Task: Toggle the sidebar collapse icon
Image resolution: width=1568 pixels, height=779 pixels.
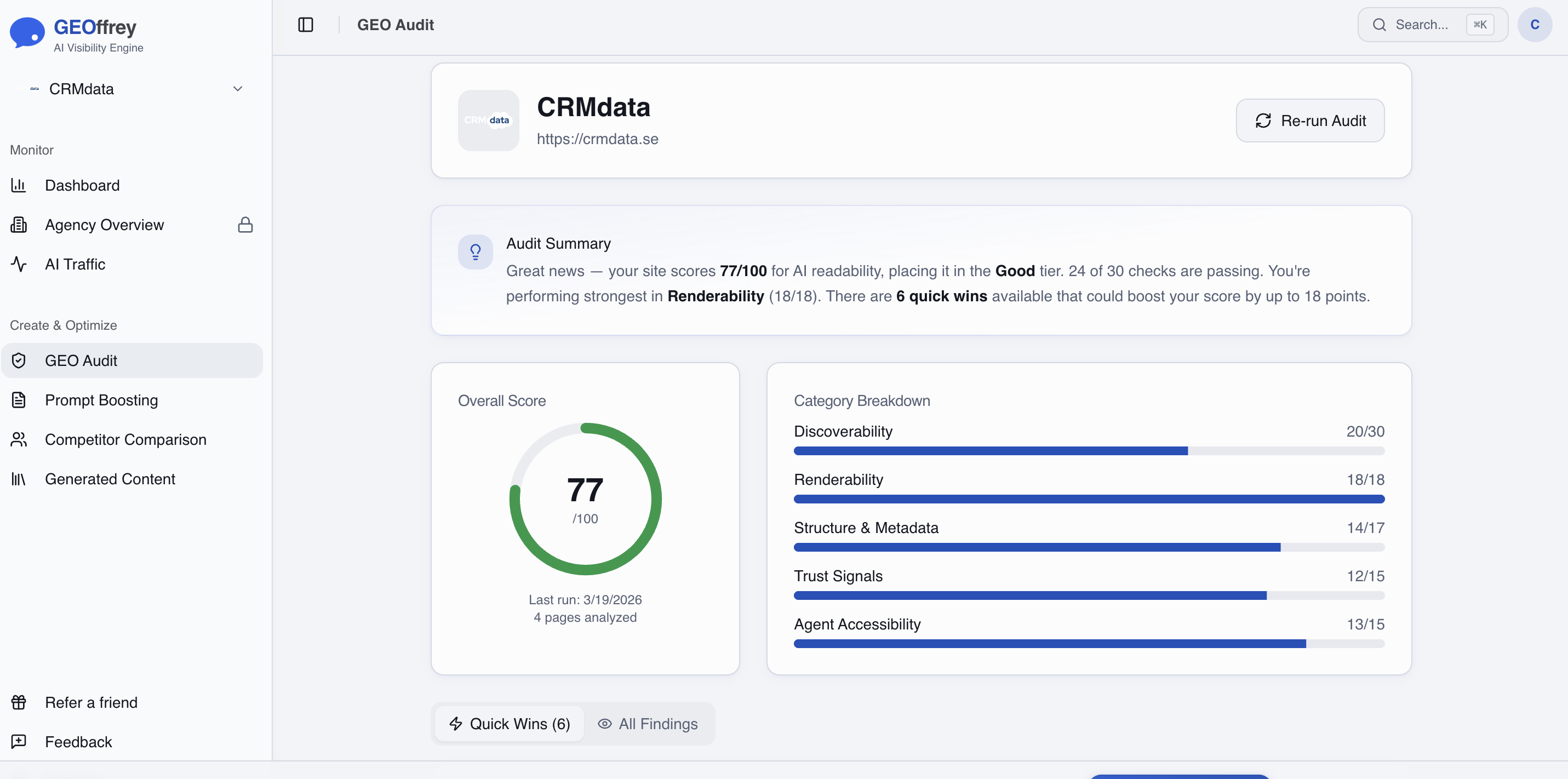Action: (x=306, y=25)
